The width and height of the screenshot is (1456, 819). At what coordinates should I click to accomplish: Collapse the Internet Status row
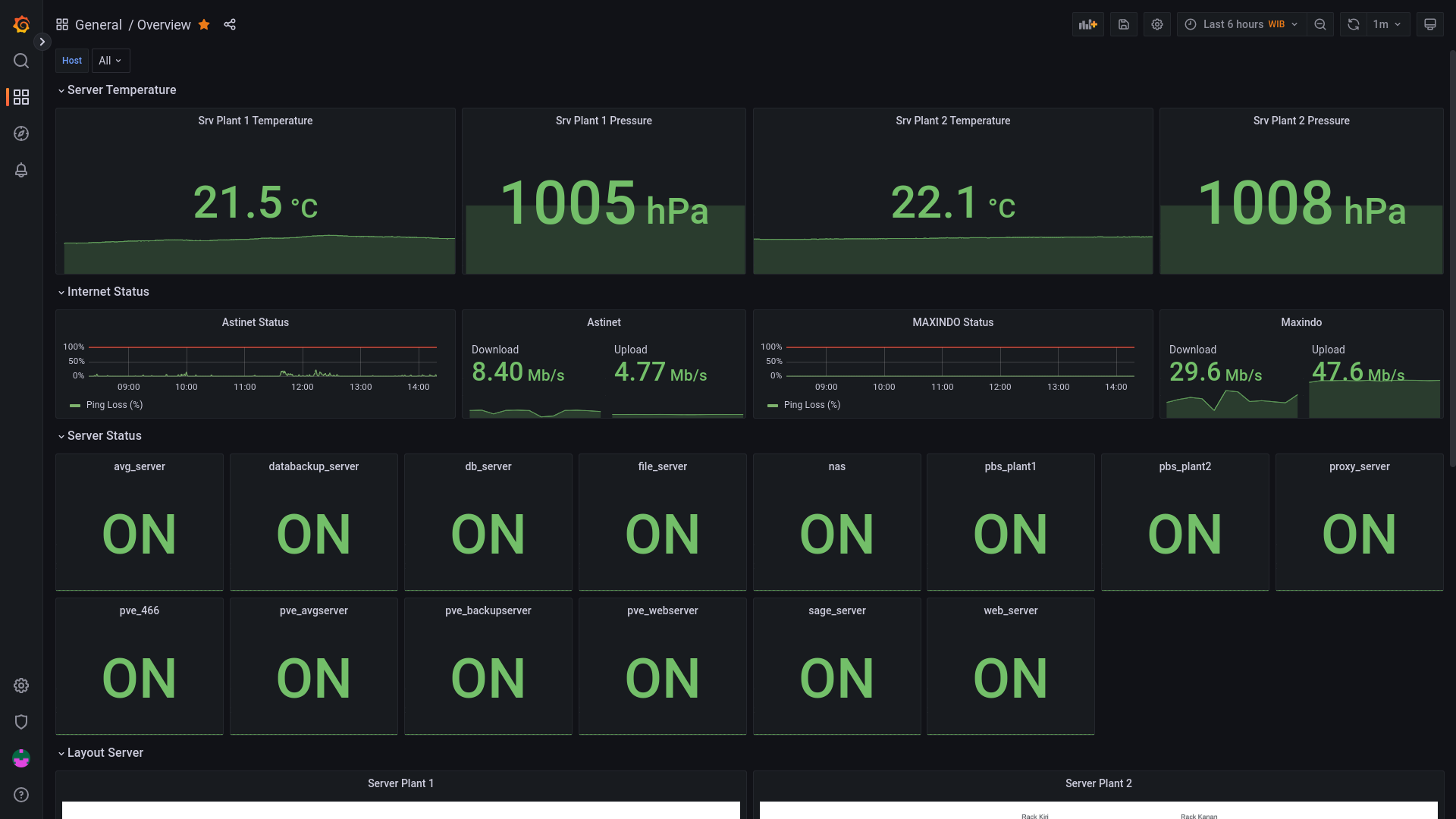point(108,291)
